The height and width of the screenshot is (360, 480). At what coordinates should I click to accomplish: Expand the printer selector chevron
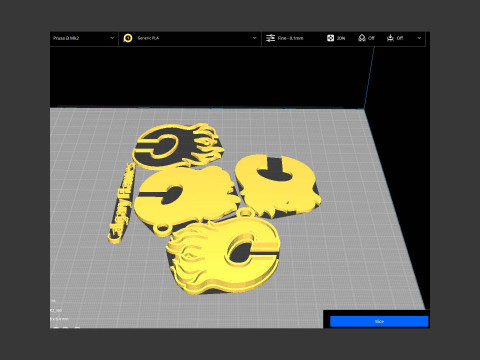point(112,38)
